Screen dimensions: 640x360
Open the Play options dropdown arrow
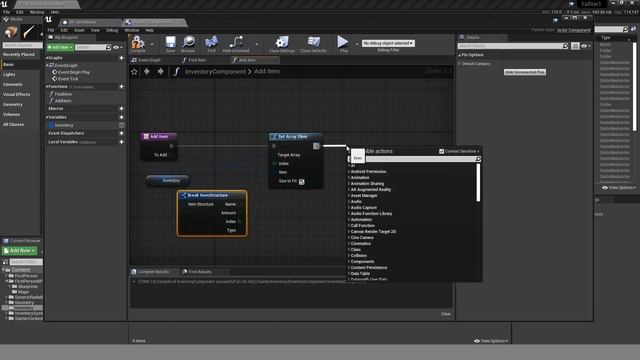coord(357,44)
